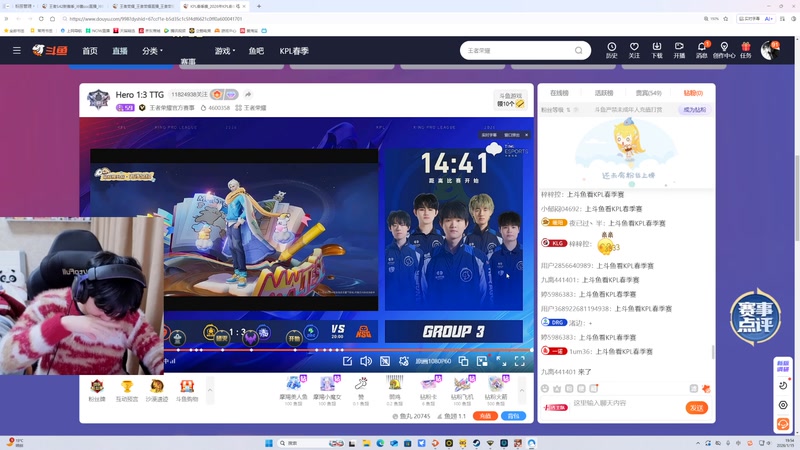Open the KPL春季 menu item
Screen dimensions: 800x450
click(294, 51)
